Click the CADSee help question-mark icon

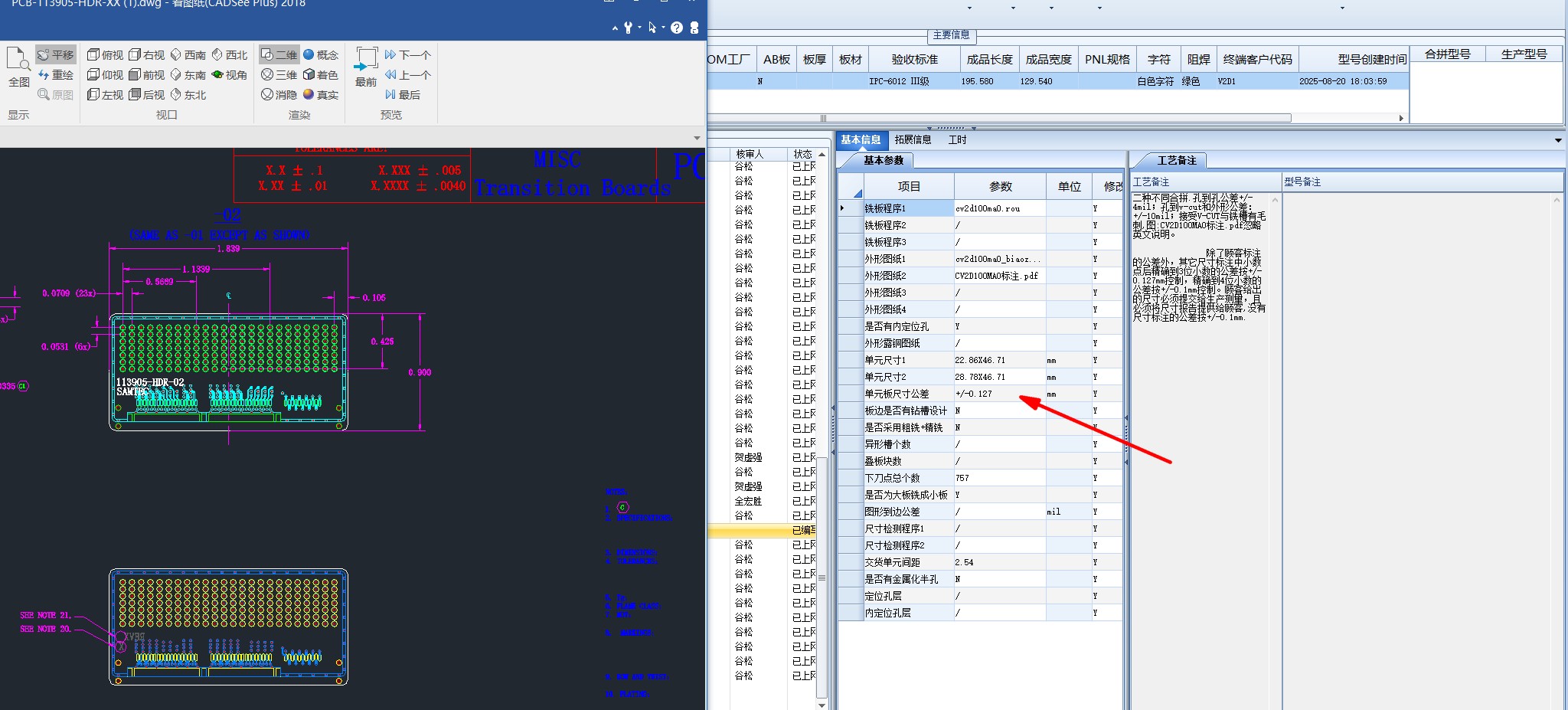click(677, 28)
